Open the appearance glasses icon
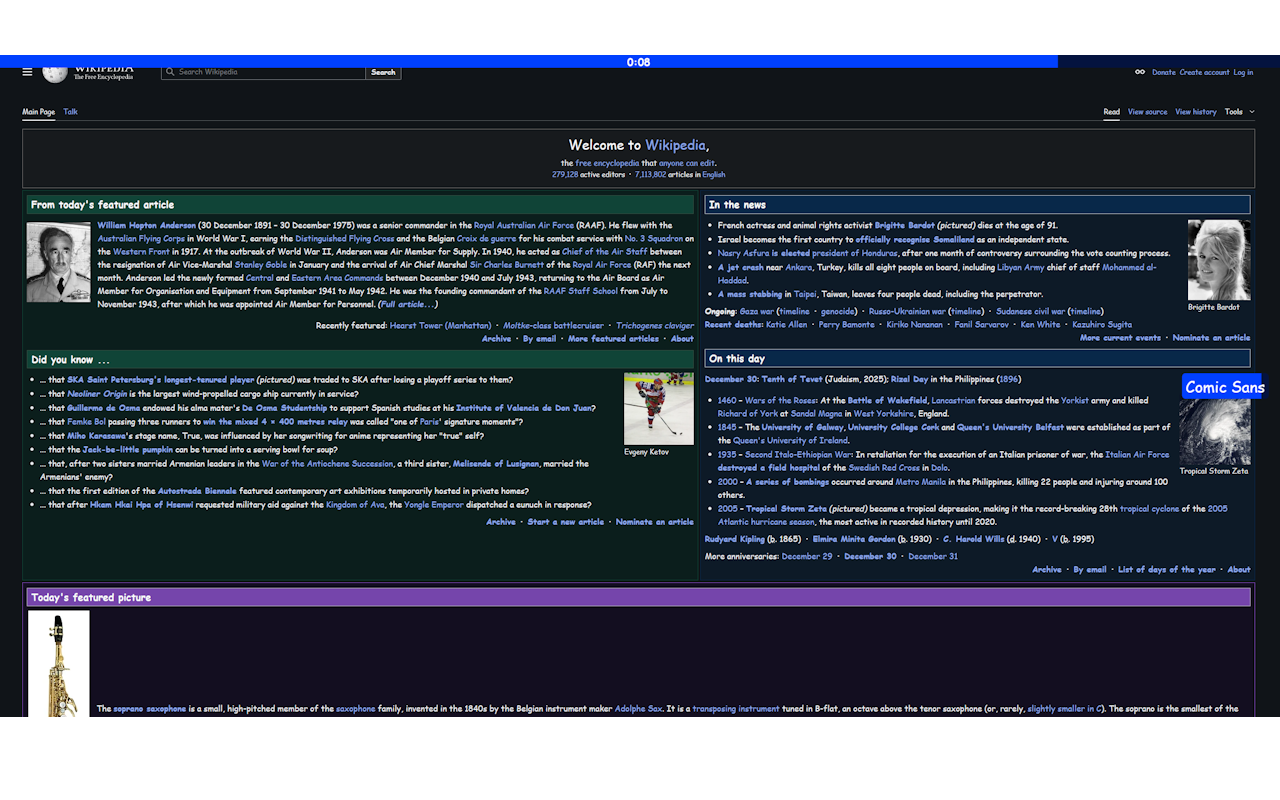The image size is (1280, 800). click(1139, 72)
